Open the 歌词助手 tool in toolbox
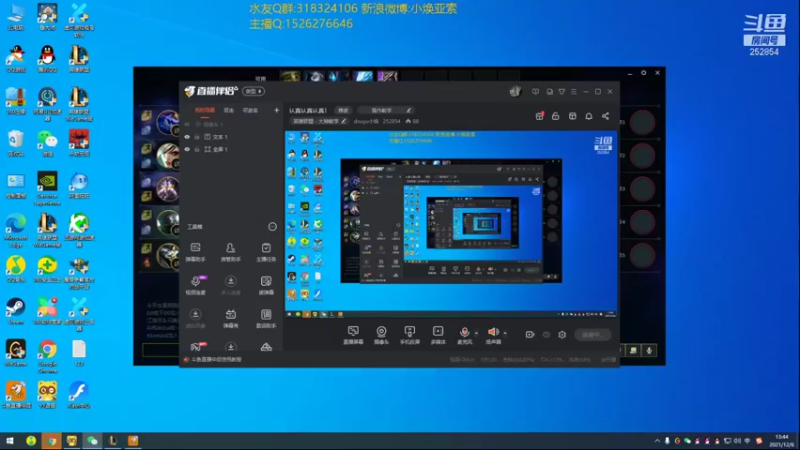The image size is (800, 450). click(266, 318)
